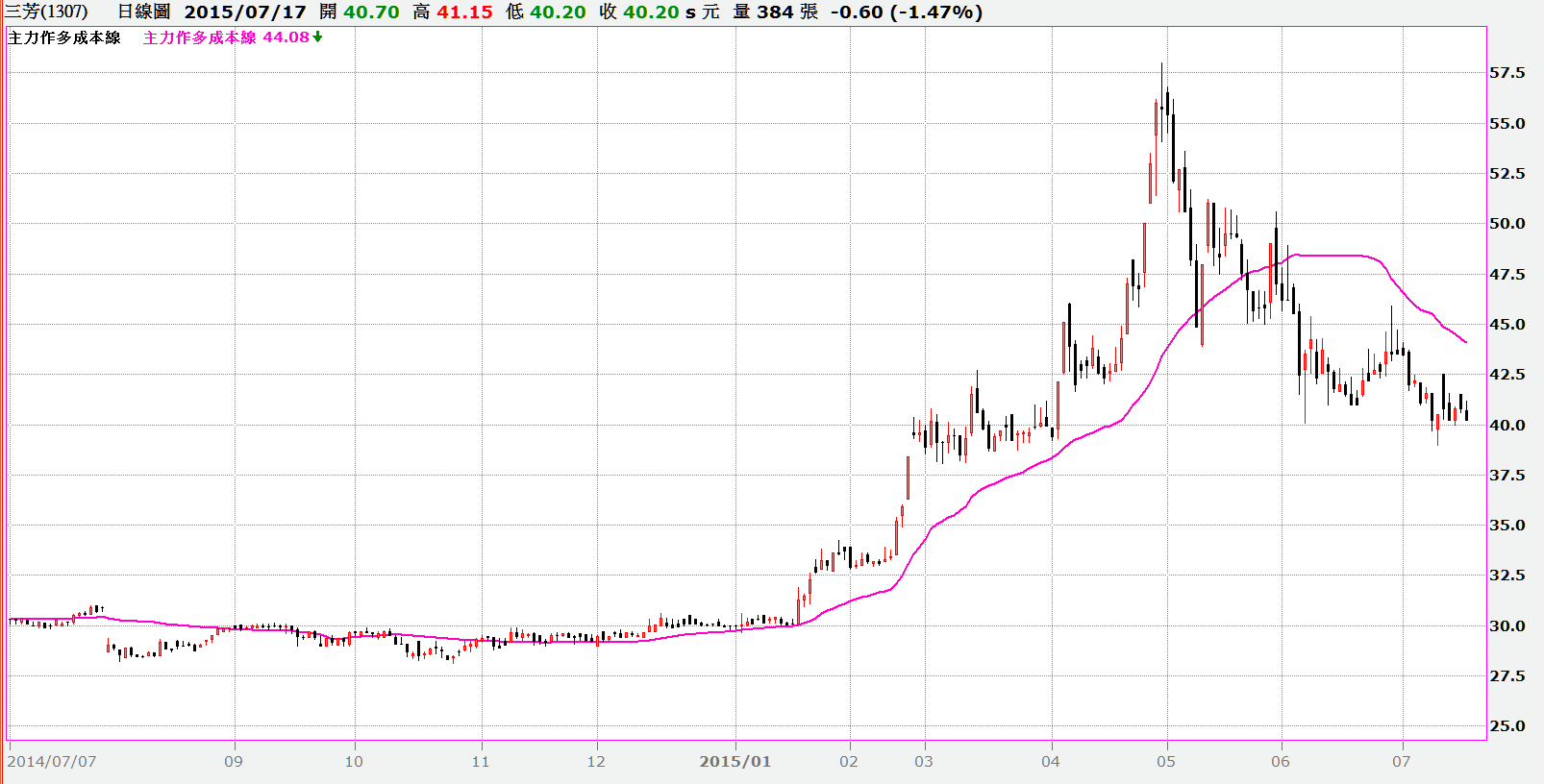Click the date 2015/07/17 in header
Screen dimensions: 1544x784
[x=245, y=12]
